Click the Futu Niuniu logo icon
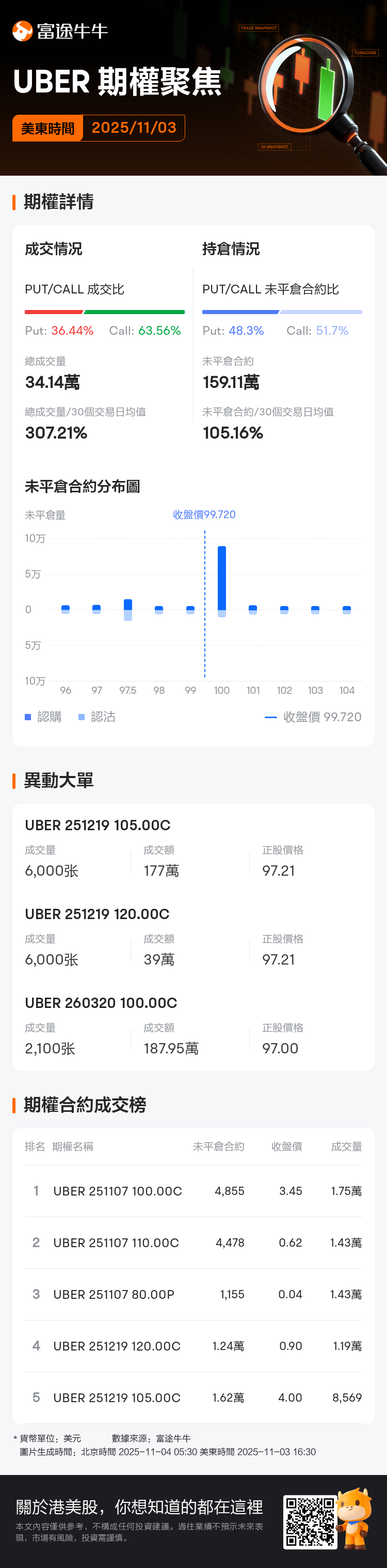The height and width of the screenshot is (1568, 387). click(x=23, y=31)
